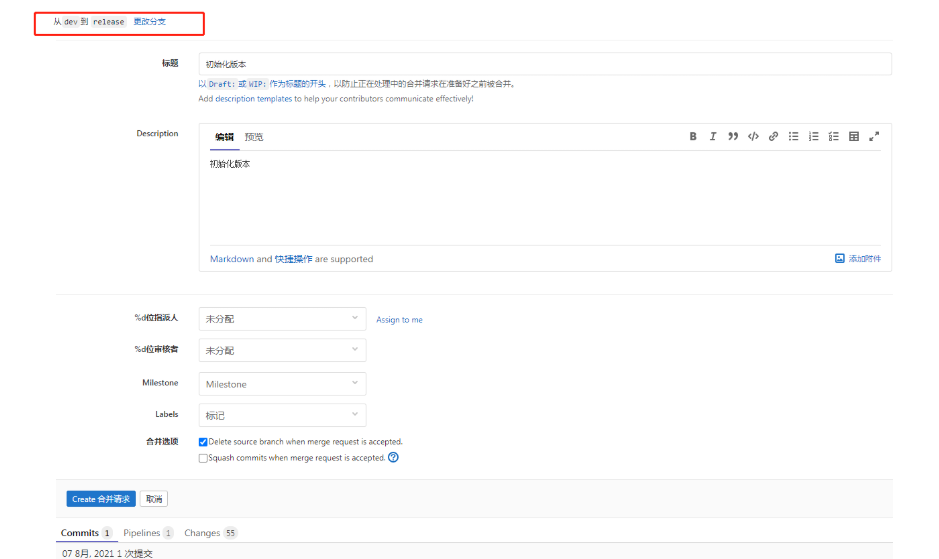Apply bold formatting in description toolbar
Screen dimensions: 939x559
tap(693, 137)
